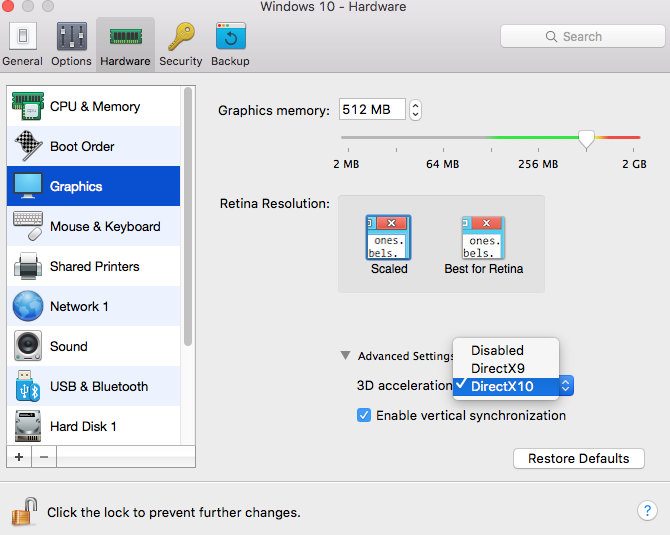Open Mouse & Keyboard settings

click(x=104, y=227)
